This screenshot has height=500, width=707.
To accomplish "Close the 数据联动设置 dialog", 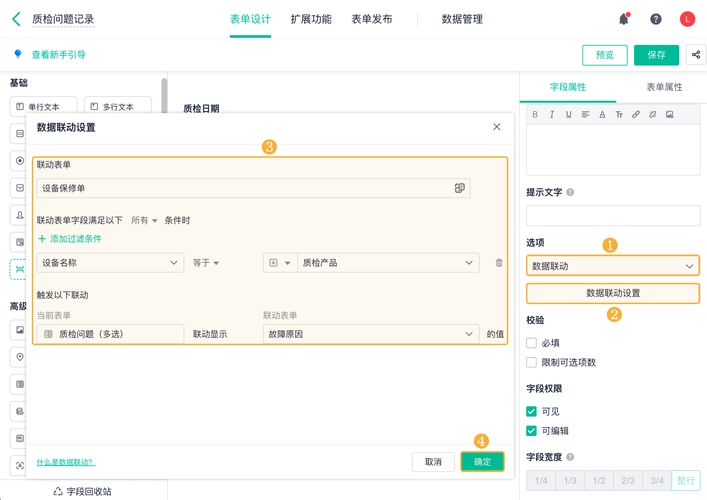I will (496, 127).
